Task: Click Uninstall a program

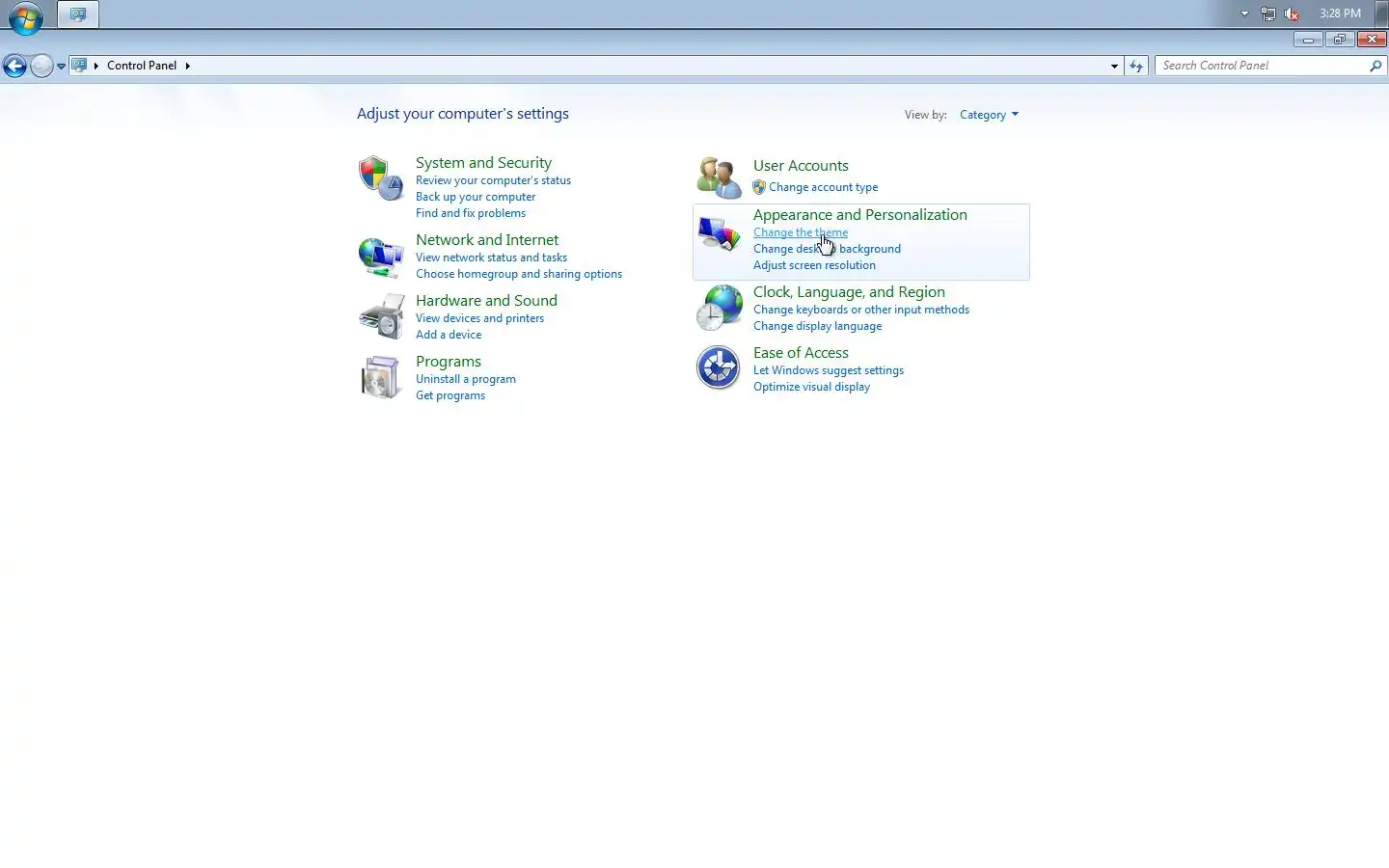Action: pos(466,379)
